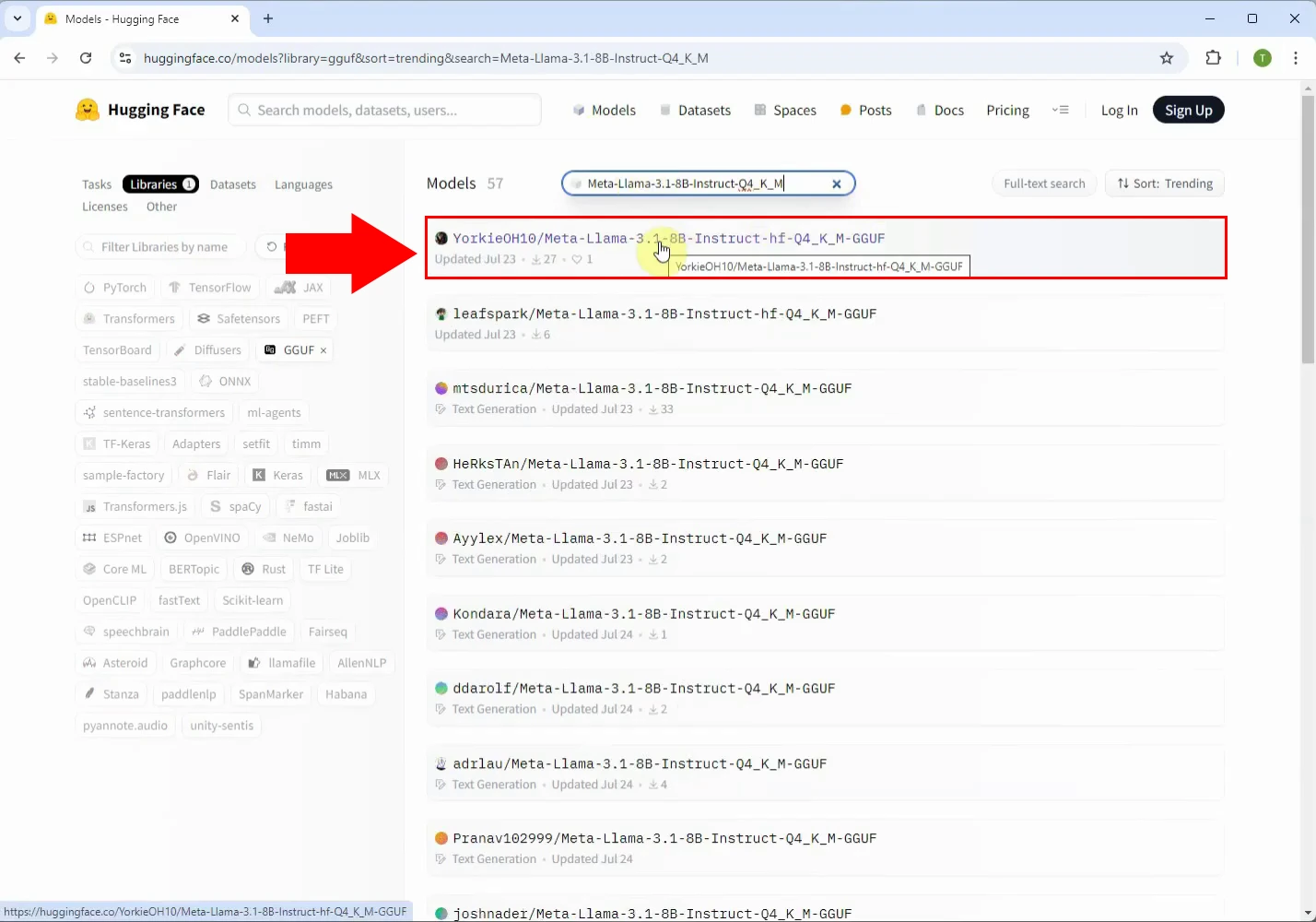Go to the Pricing page
Screen dimensions: 1316x922
coord(1007,110)
